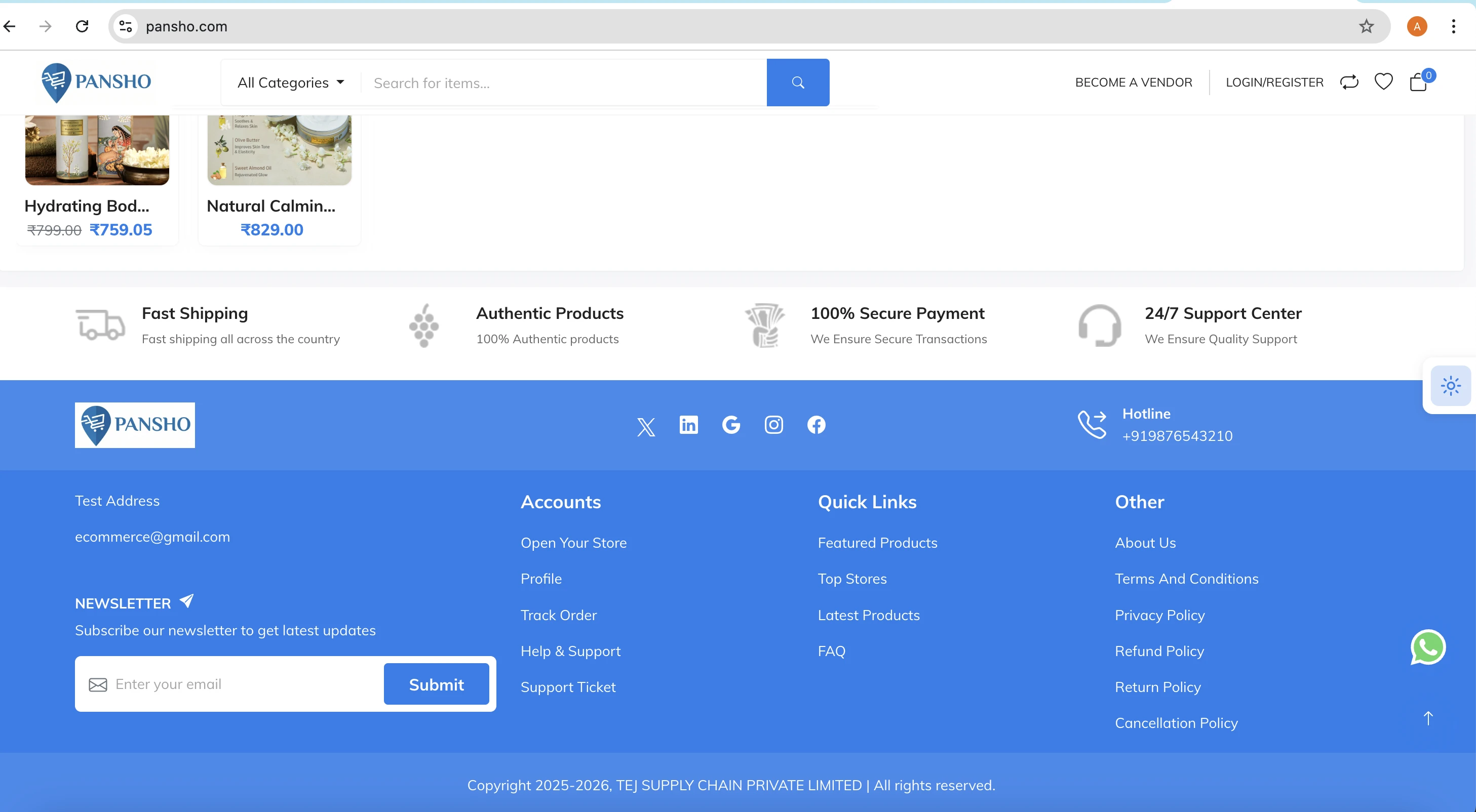
Task: Open the shopping cart bag icon
Action: (1418, 82)
